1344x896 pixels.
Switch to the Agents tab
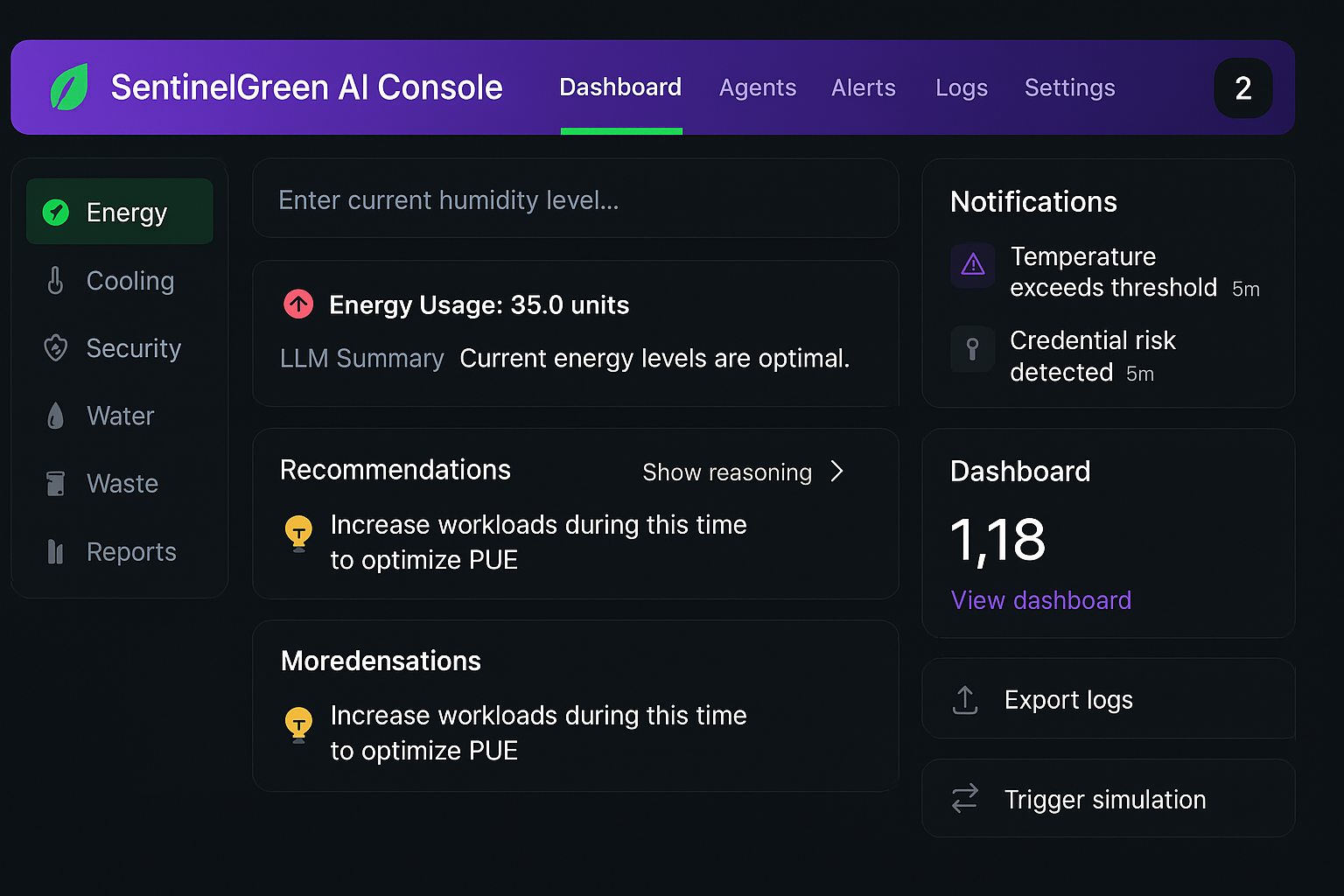758,87
